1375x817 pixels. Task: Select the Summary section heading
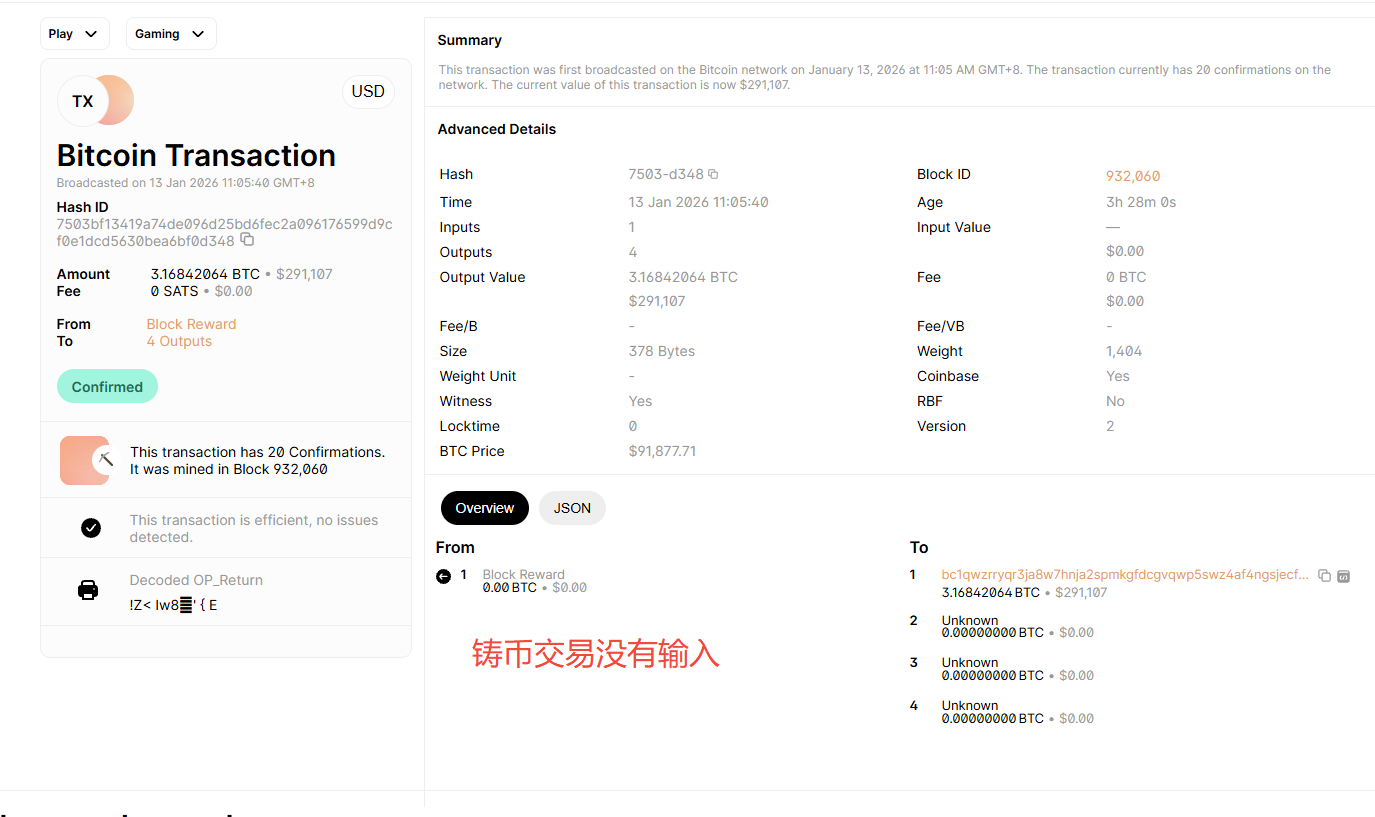tap(470, 40)
